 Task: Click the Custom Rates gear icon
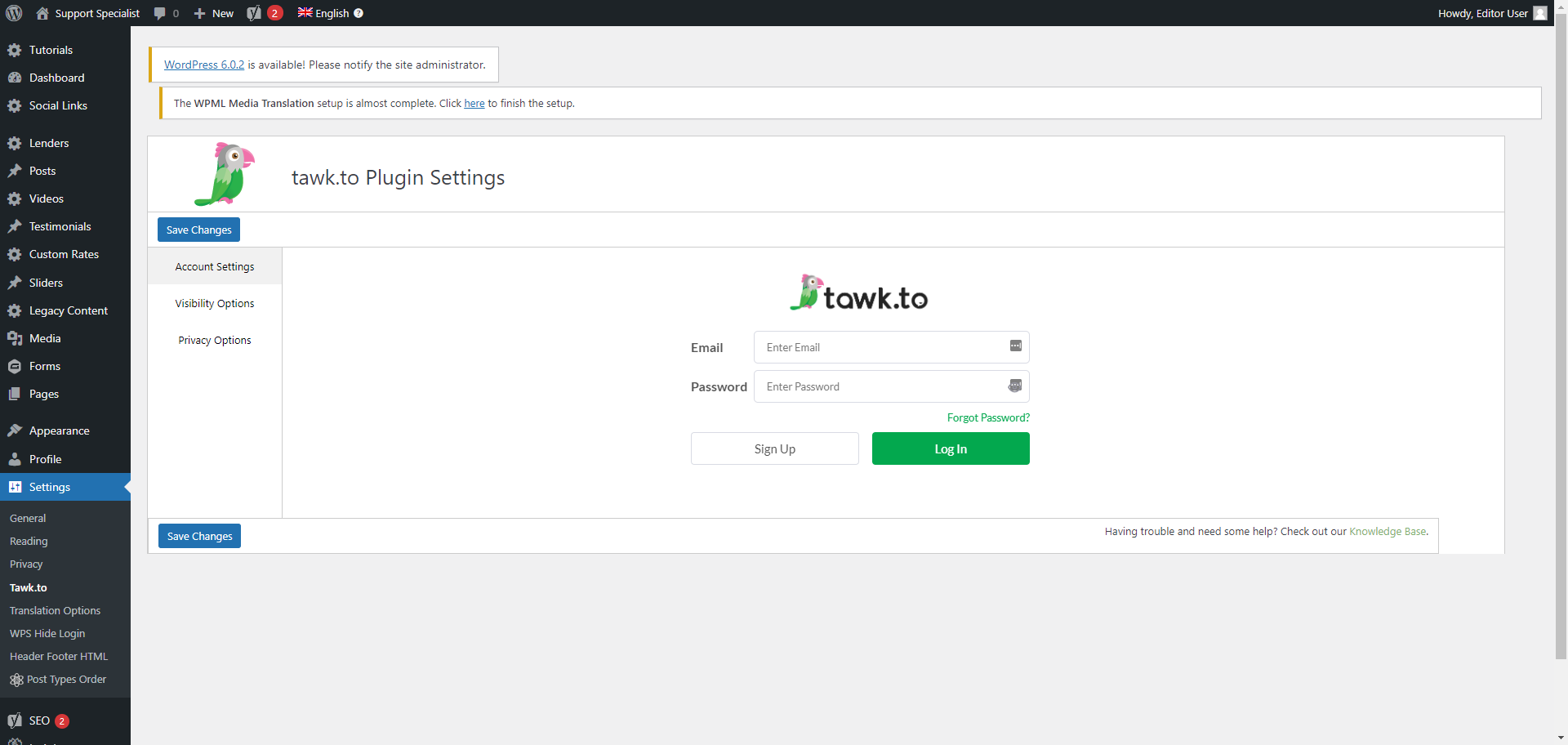point(15,254)
